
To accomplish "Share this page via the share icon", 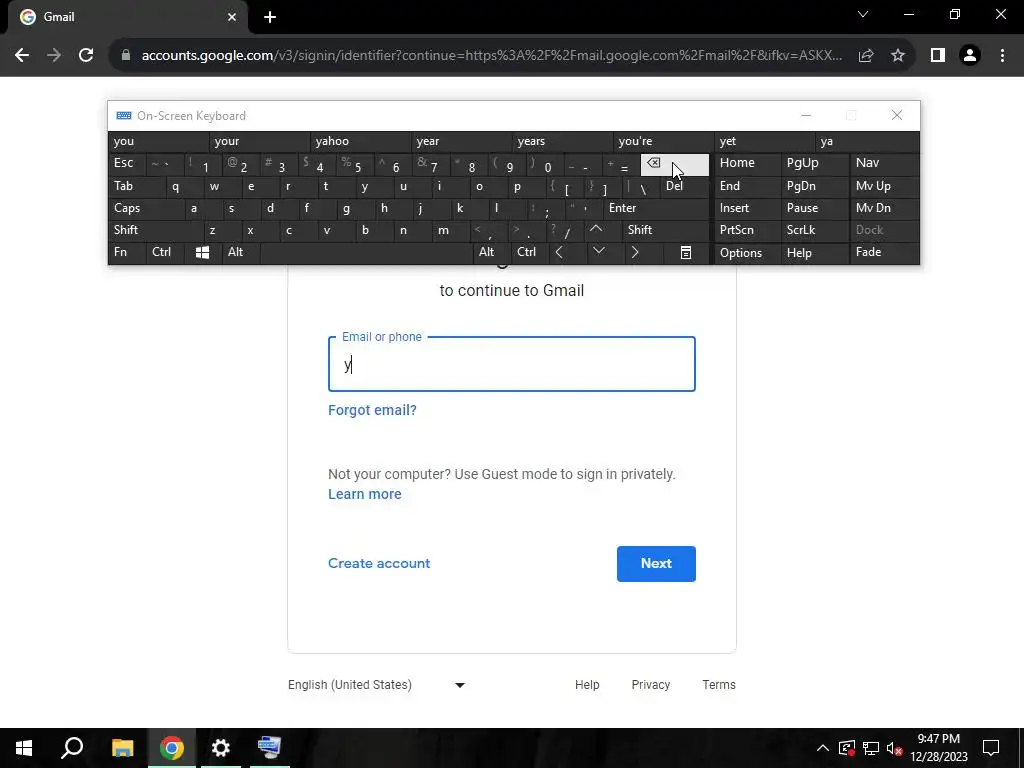I will (x=866, y=56).
